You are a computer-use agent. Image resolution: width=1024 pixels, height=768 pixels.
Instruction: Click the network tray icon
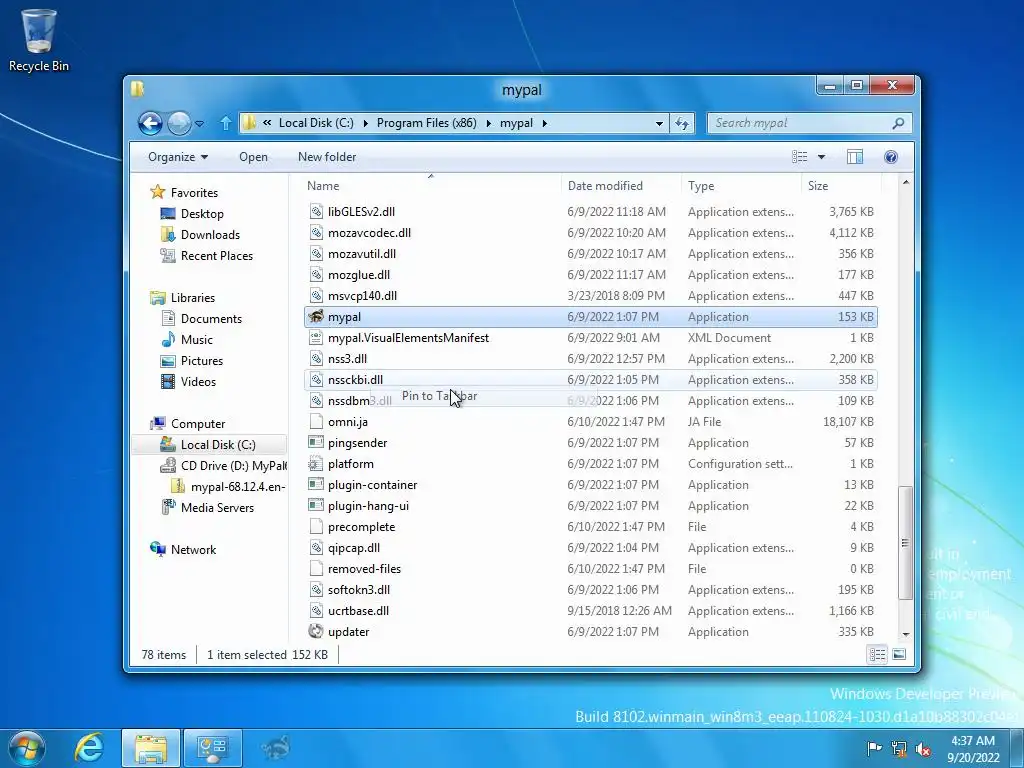tap(899, 748)
